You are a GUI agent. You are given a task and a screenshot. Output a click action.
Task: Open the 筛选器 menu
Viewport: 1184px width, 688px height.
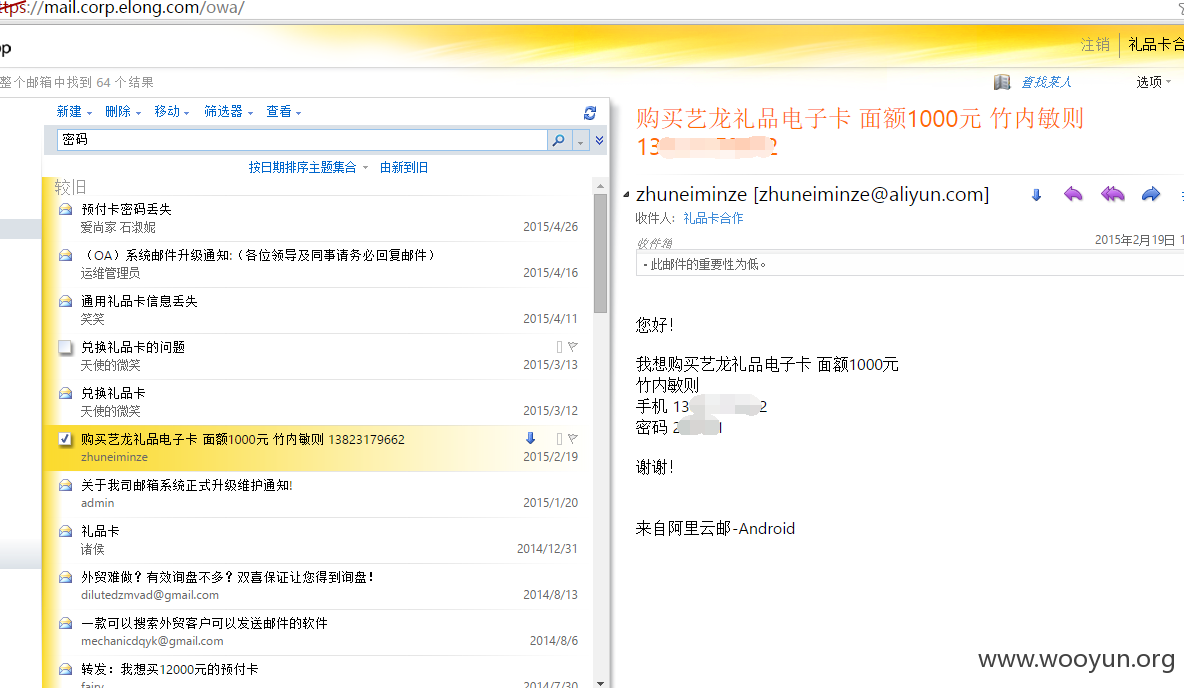228,112
